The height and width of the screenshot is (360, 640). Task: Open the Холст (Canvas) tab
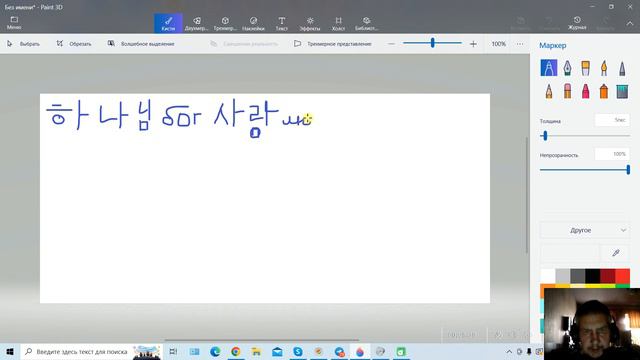(338, 23)
